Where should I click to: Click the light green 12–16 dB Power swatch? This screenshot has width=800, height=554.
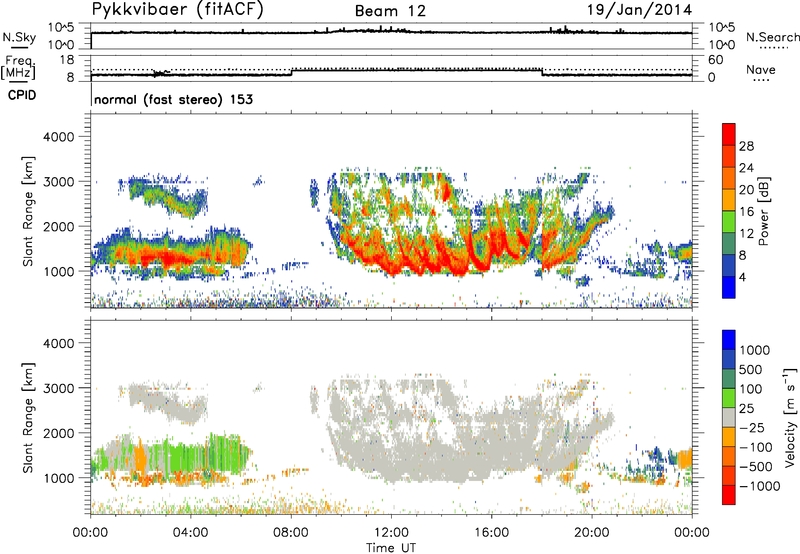pos(729,221)
